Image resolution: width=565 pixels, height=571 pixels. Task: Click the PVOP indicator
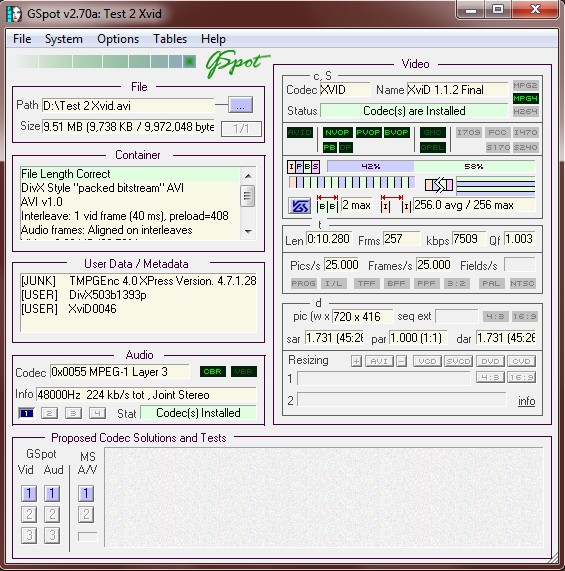[368, 132]
